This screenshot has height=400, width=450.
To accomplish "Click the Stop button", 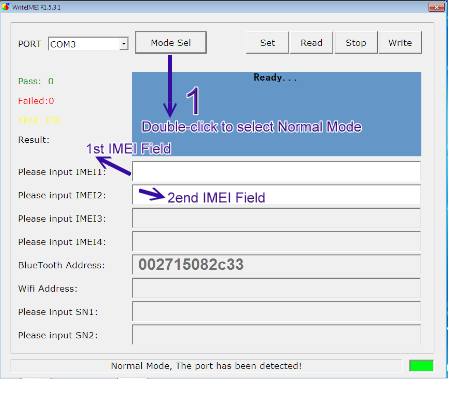I will coord(356,43).
